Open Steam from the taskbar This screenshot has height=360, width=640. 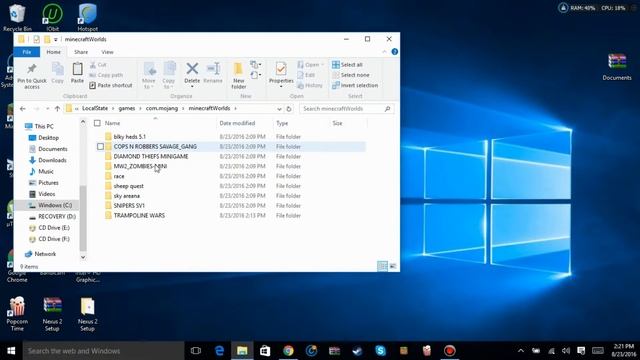tap(357, 351)
